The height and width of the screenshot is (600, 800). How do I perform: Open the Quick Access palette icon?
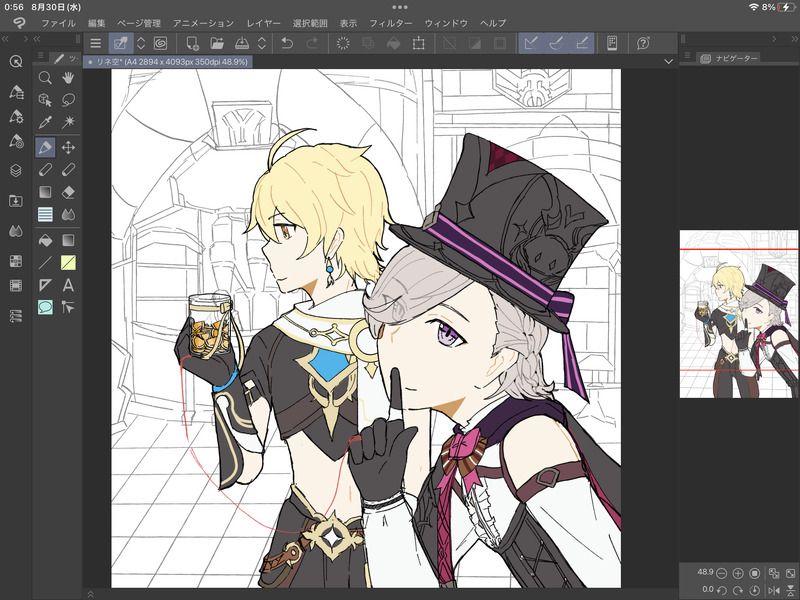click(16, 62)
